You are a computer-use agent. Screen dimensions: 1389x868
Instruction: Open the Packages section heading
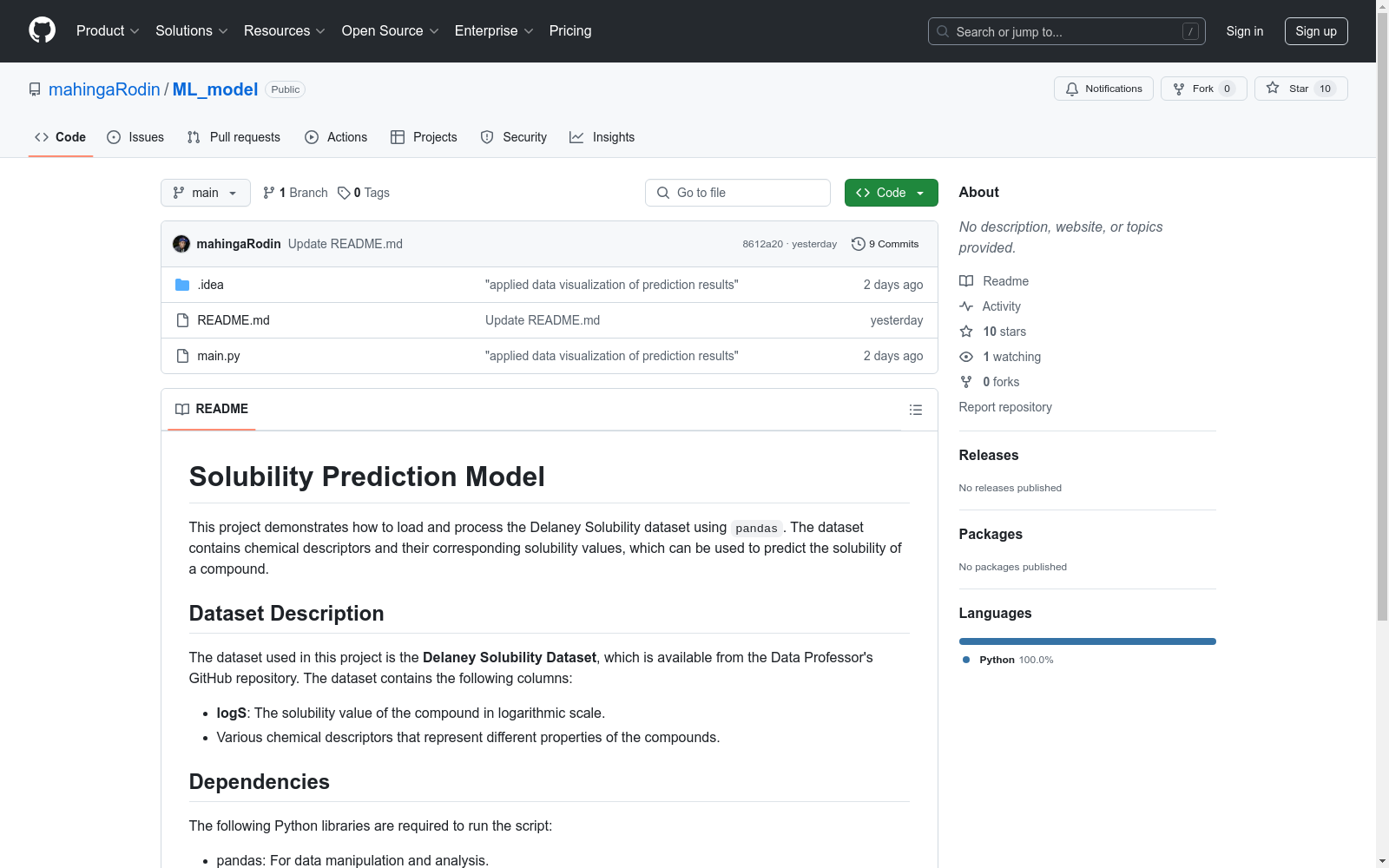[x=991, y=534]
